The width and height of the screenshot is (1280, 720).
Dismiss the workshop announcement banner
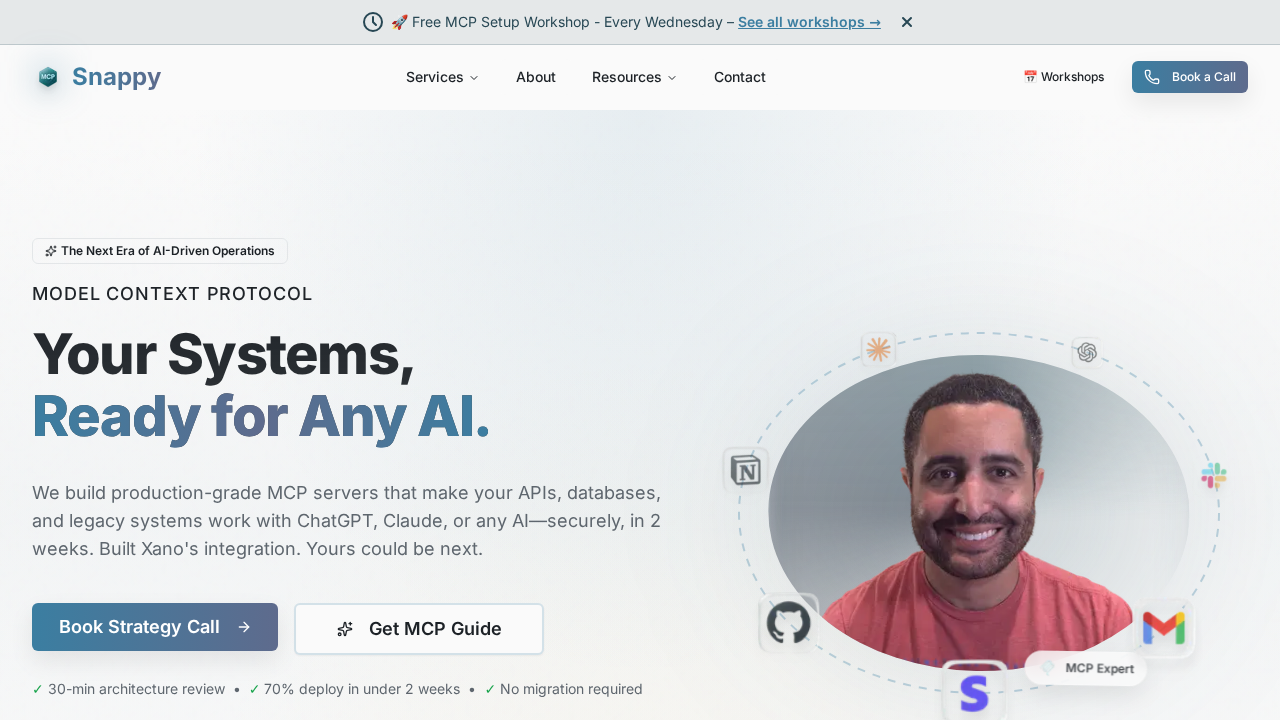[906, 21]
